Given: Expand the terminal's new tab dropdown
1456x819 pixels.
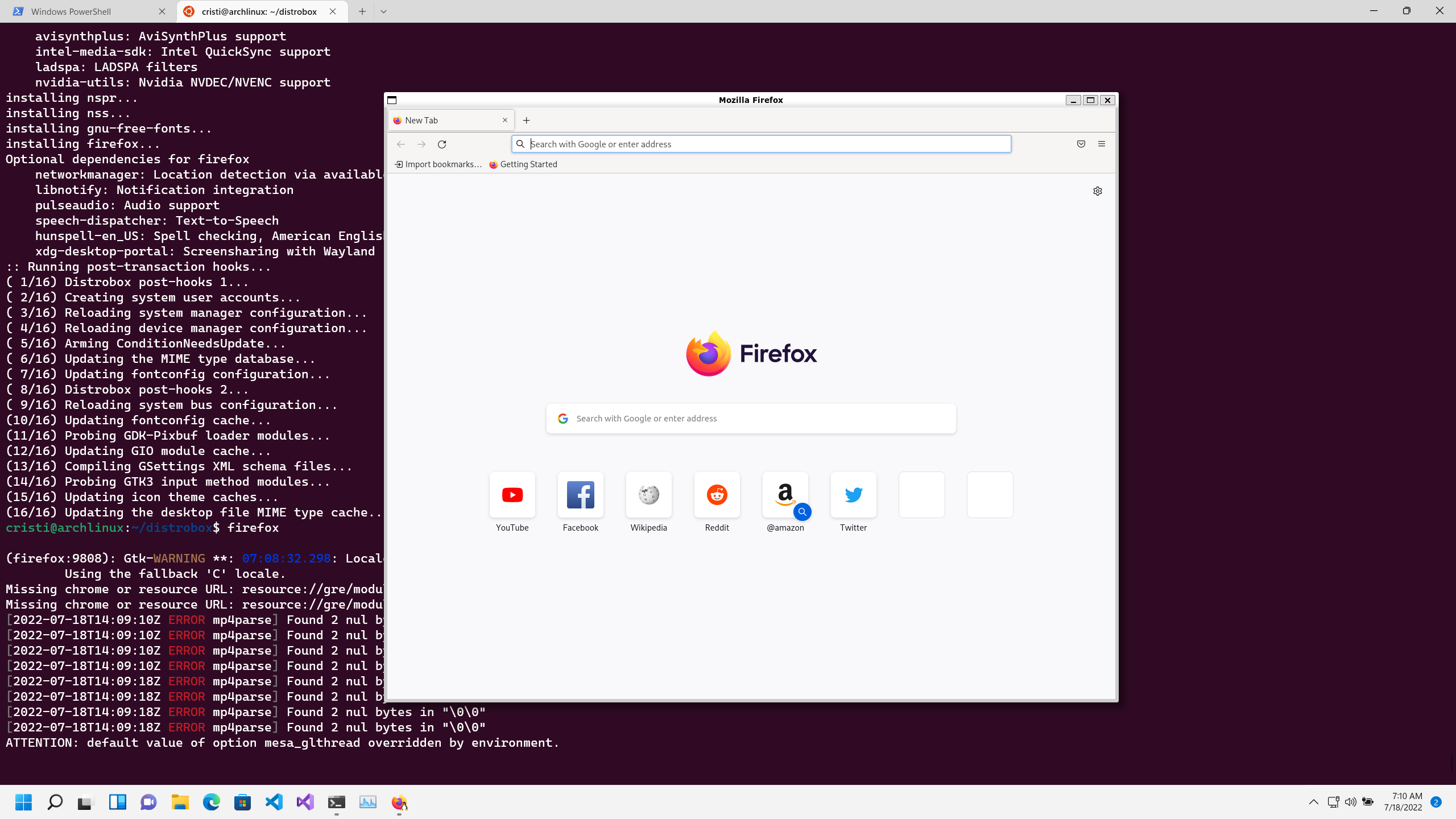Looking at the screenshot, I should click(x=384, y=11).
